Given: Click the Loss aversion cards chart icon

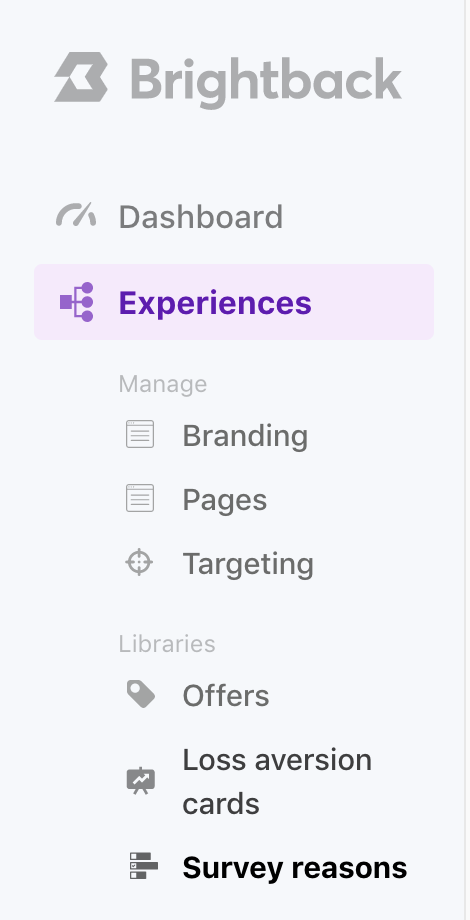Looking at the screenshot, I should (x=141, y=781).
